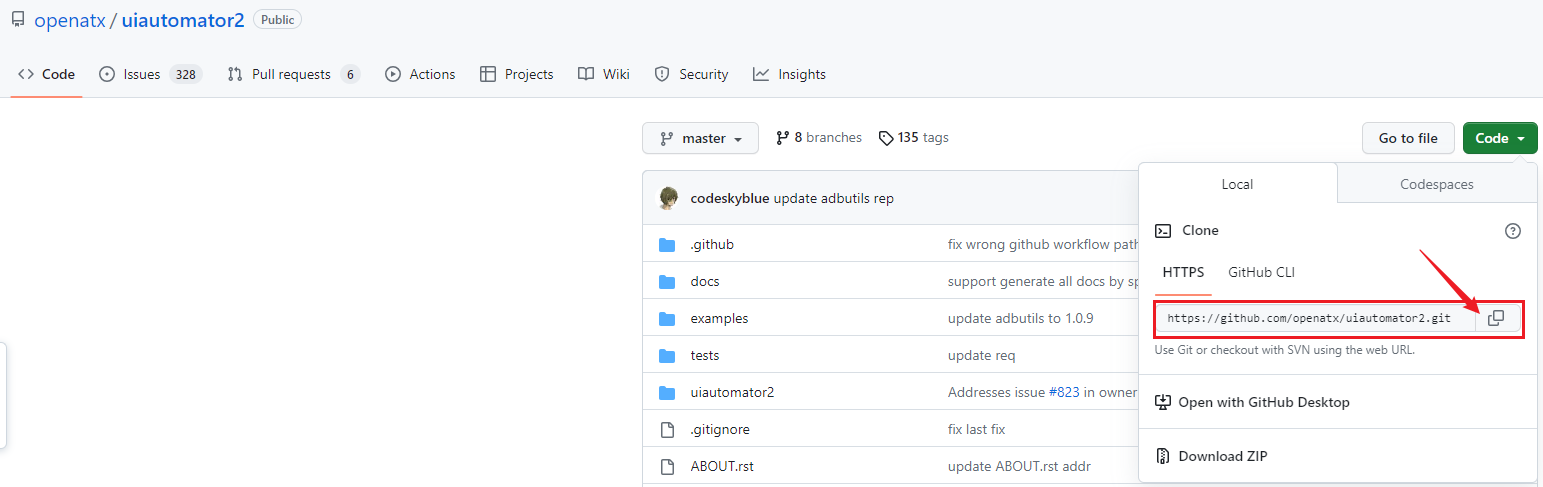Open the .gitignore file
The image size is (1543, 487).
pos(720,429)
